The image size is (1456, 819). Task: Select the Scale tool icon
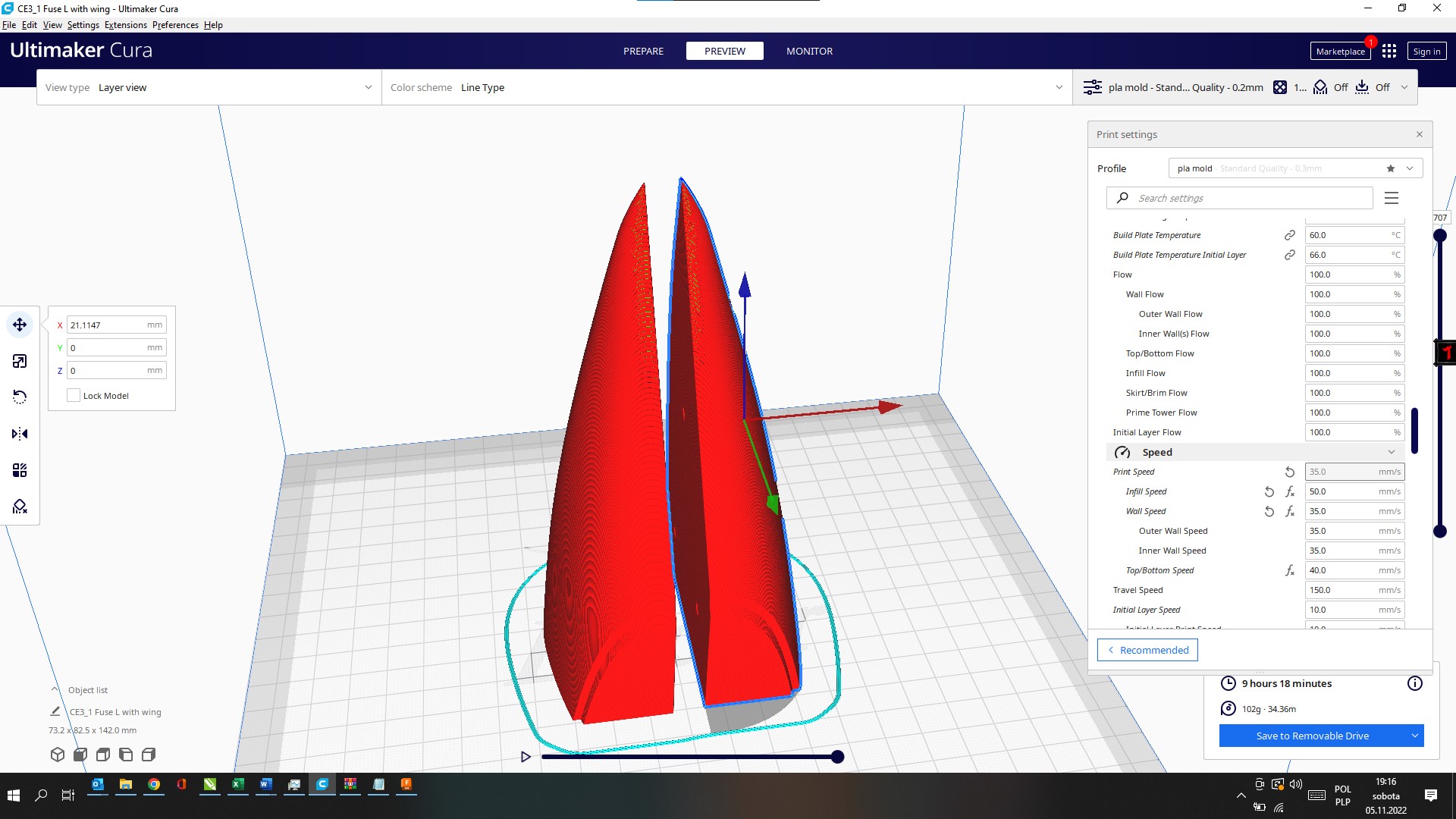pos(20,361)
